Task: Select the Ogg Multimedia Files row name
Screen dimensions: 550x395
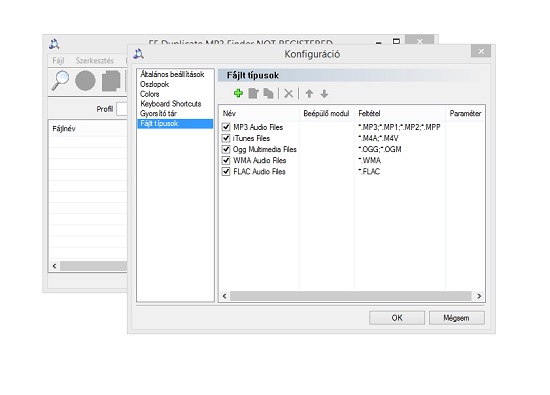Action: point(265,149)
